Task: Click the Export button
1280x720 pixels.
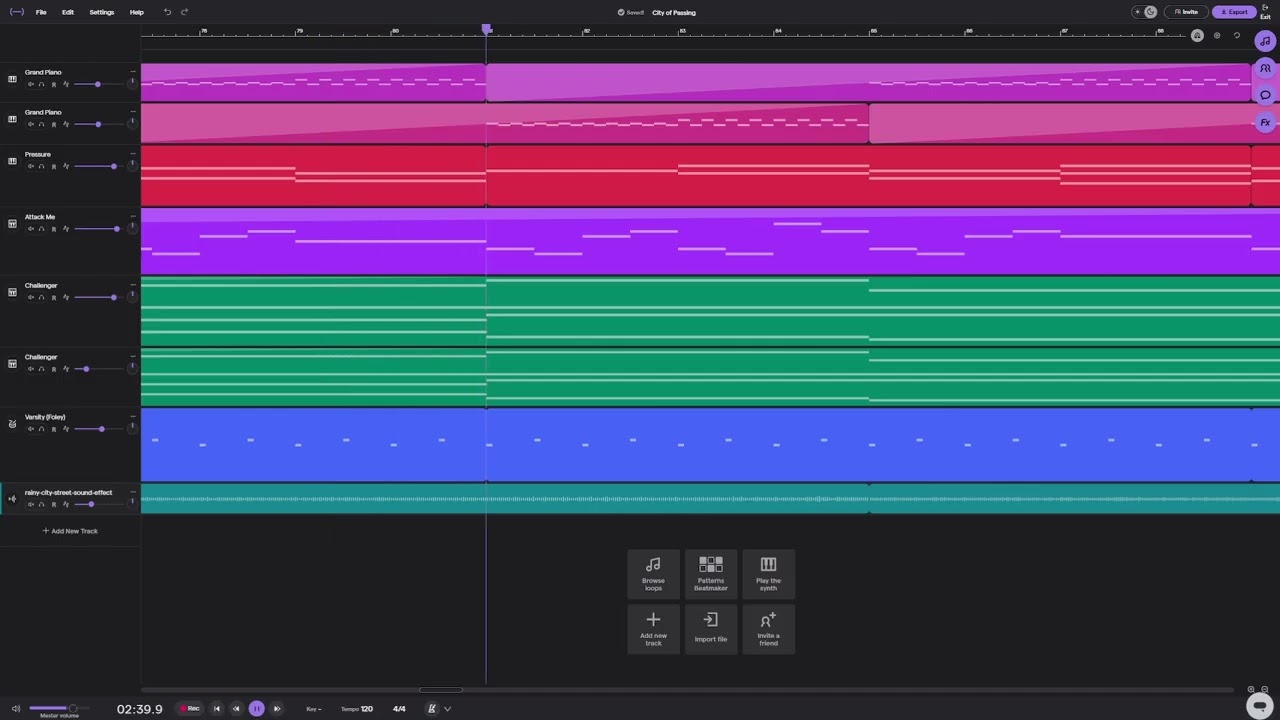Action: point(1234,12)
